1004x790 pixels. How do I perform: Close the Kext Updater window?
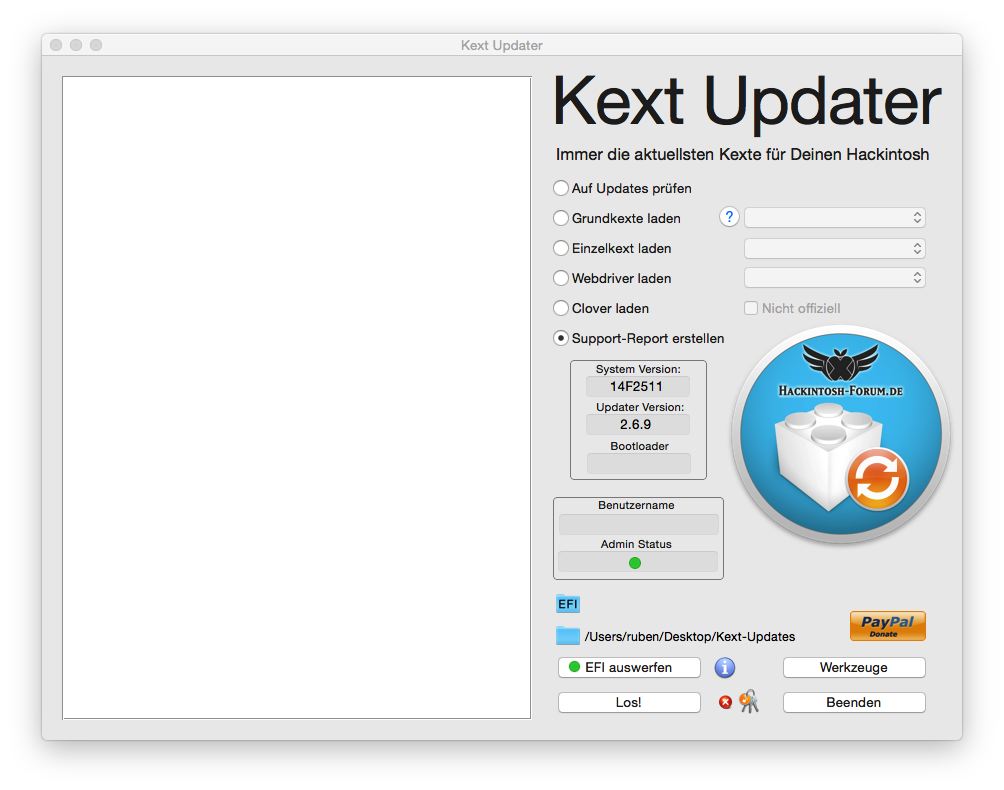click(x=56, y=45)
